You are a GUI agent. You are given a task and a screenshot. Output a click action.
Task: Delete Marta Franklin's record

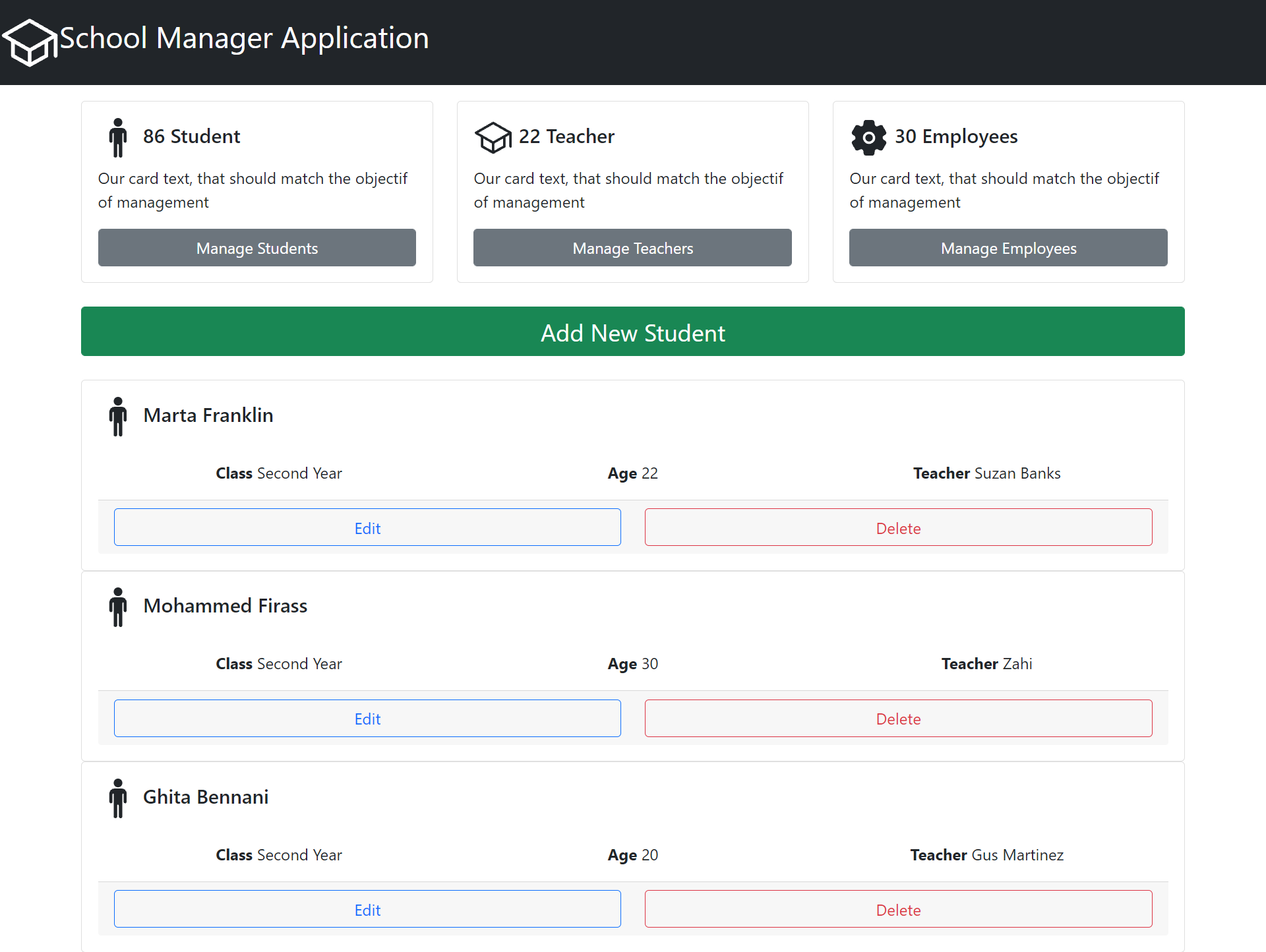898,527
